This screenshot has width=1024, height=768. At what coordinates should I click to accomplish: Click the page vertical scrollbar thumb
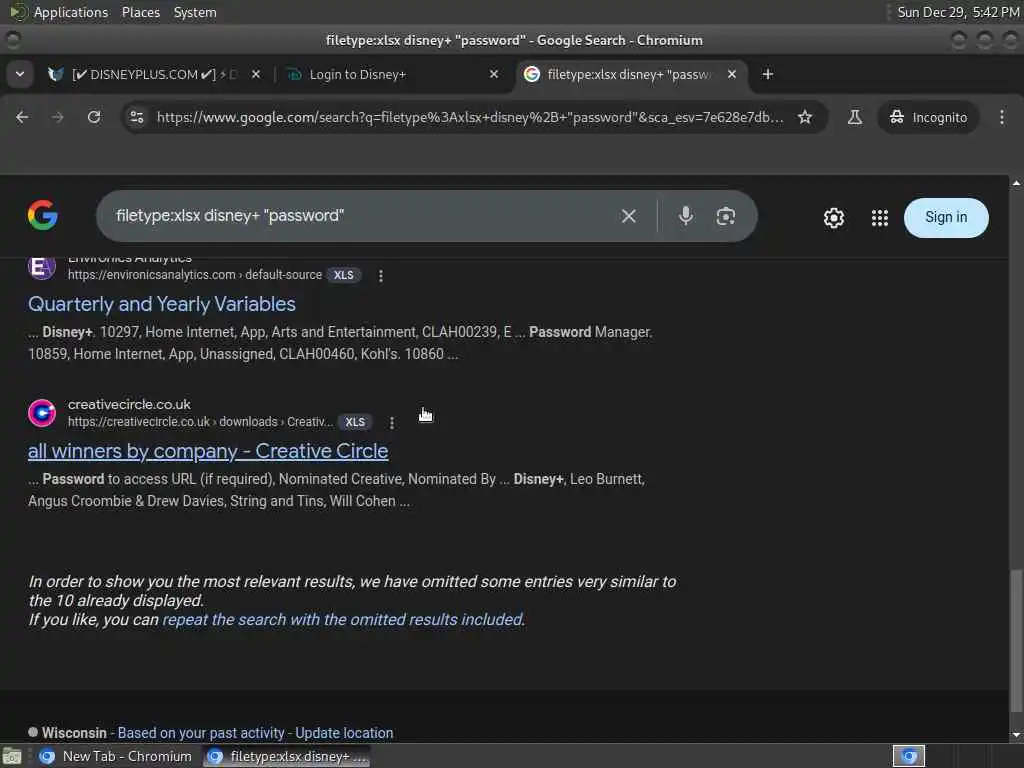click(1016, 642)
